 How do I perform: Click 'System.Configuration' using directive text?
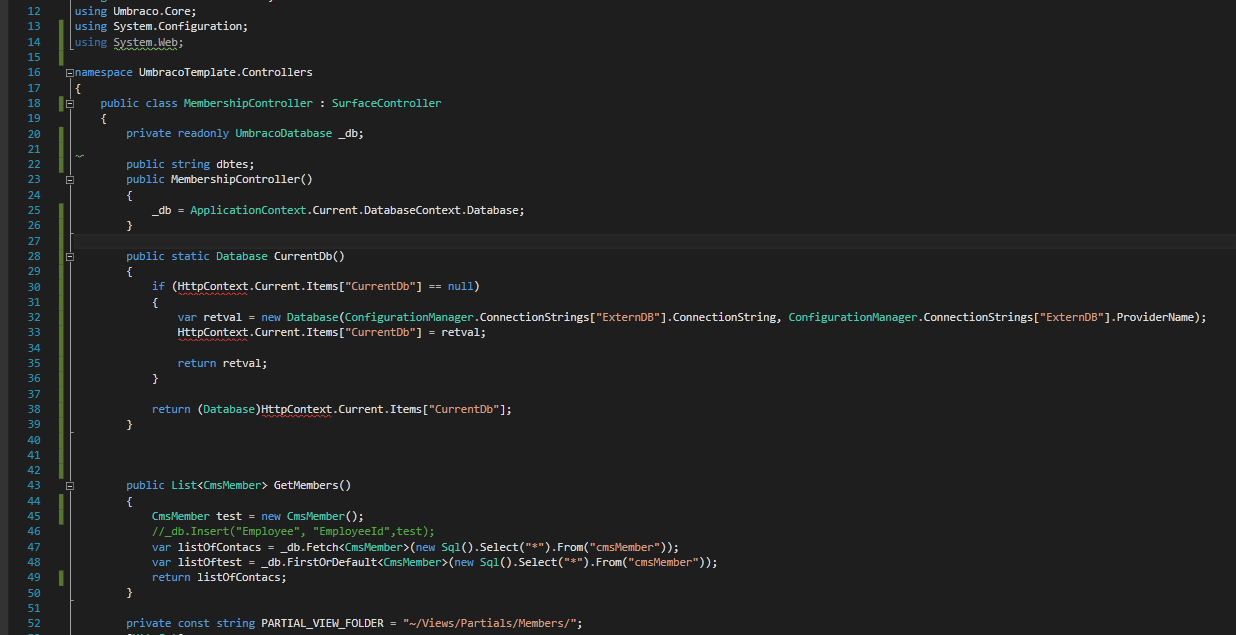coord(180,26)
